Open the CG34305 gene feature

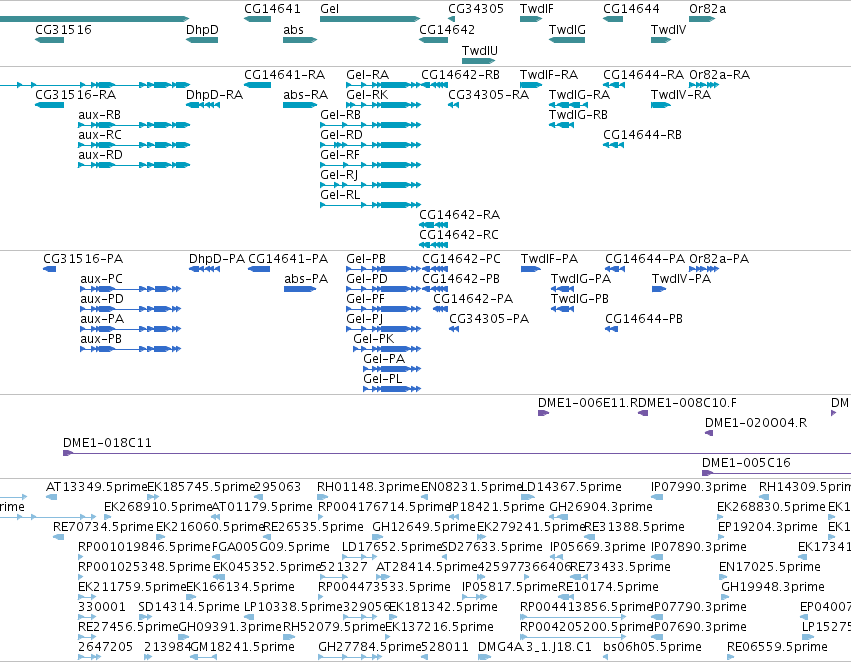(452, 19)
